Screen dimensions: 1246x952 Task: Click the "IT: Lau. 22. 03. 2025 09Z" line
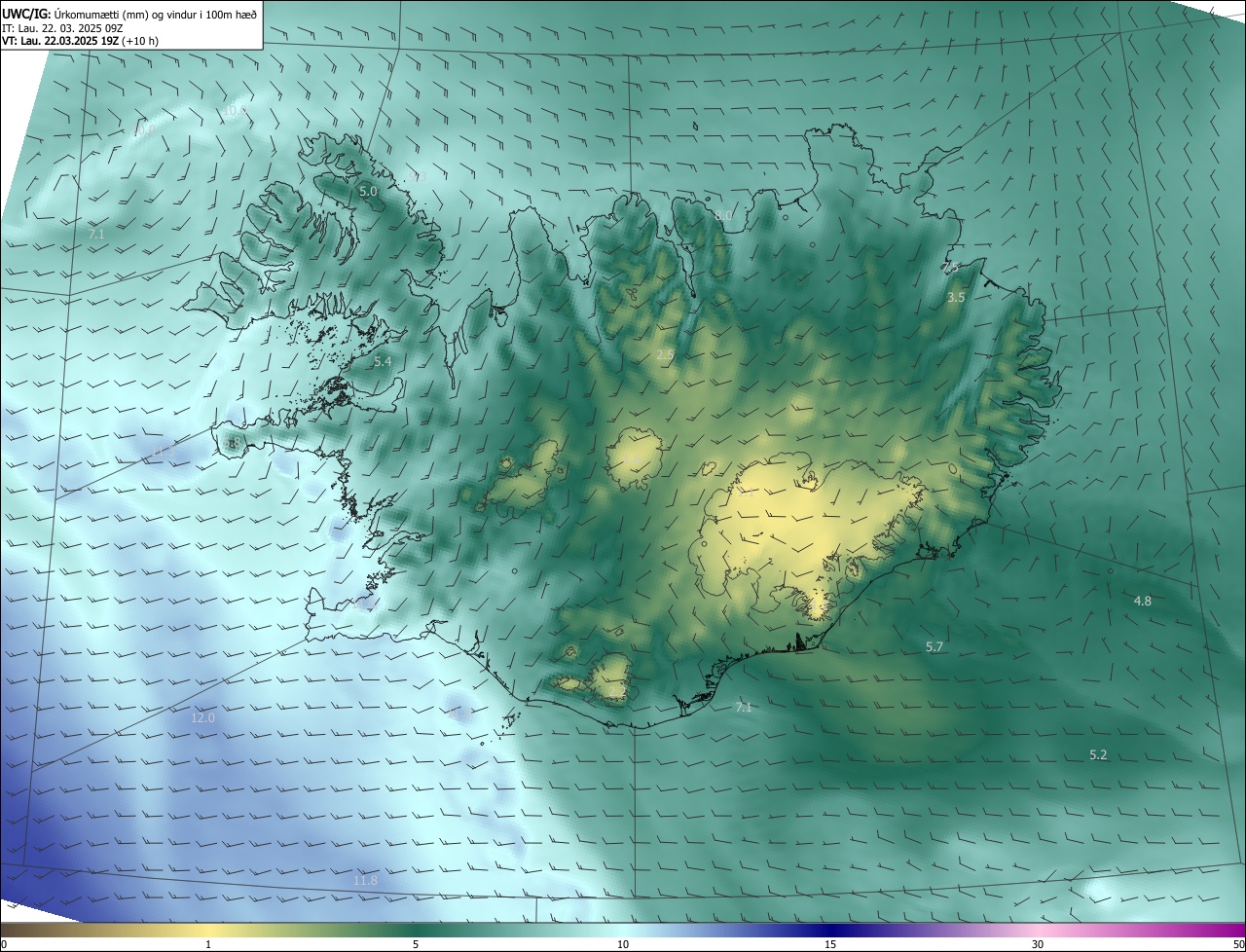[62, 28]
